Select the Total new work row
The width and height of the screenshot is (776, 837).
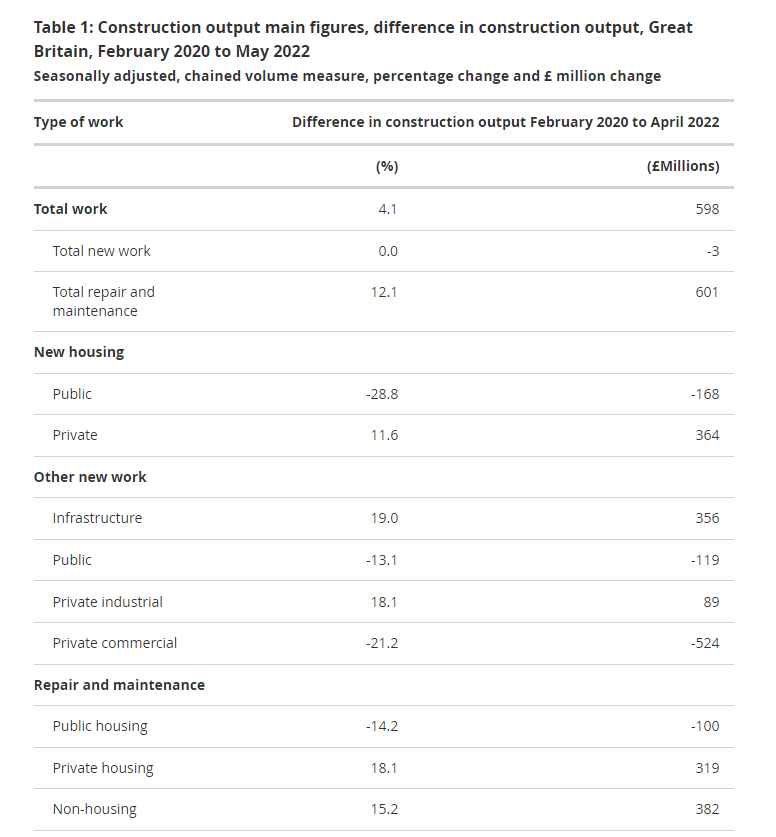tap(384, 251)
